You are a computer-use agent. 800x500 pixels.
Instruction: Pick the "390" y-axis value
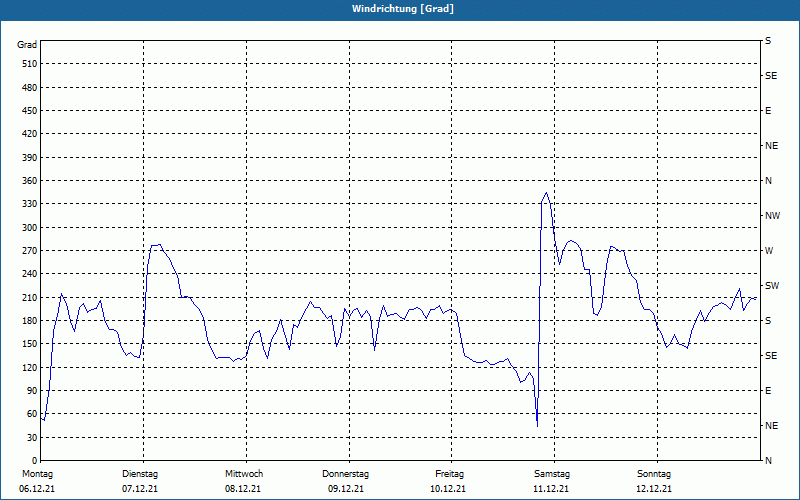(x=30, y=158)
